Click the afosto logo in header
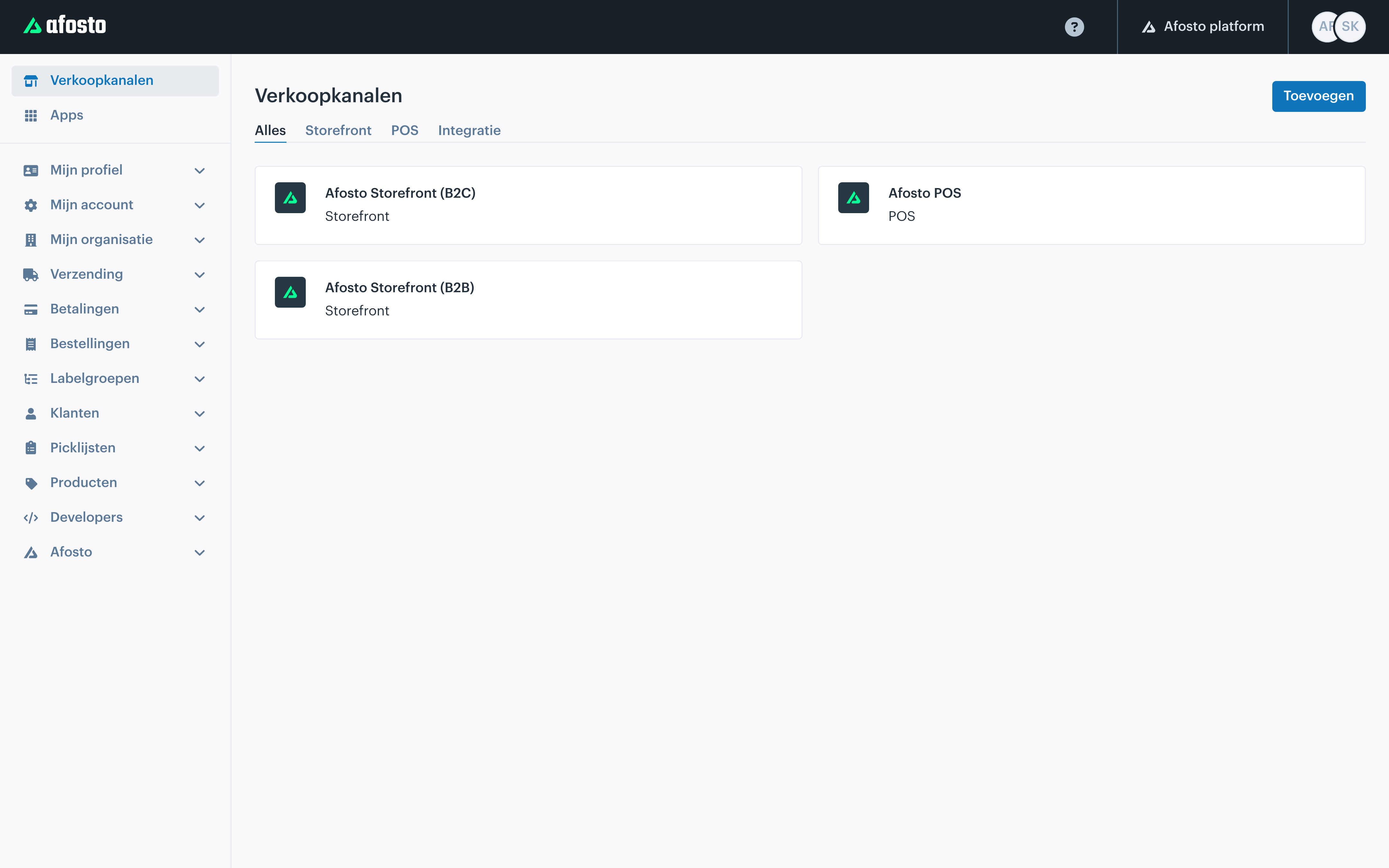 (x=65, y=26)
